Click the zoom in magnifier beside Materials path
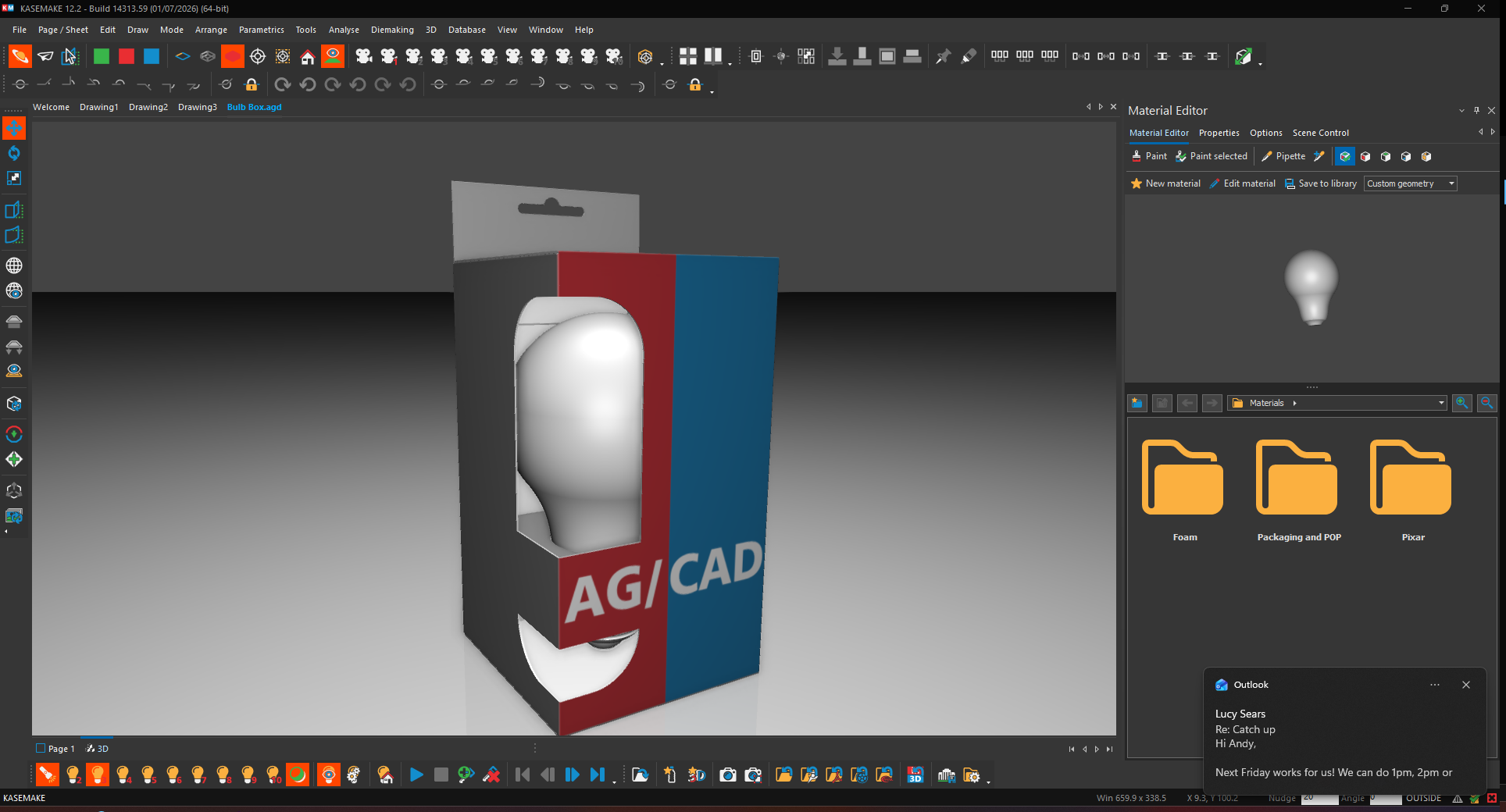The height and width of the screenshot is (812, 1506). (1462, 403)
